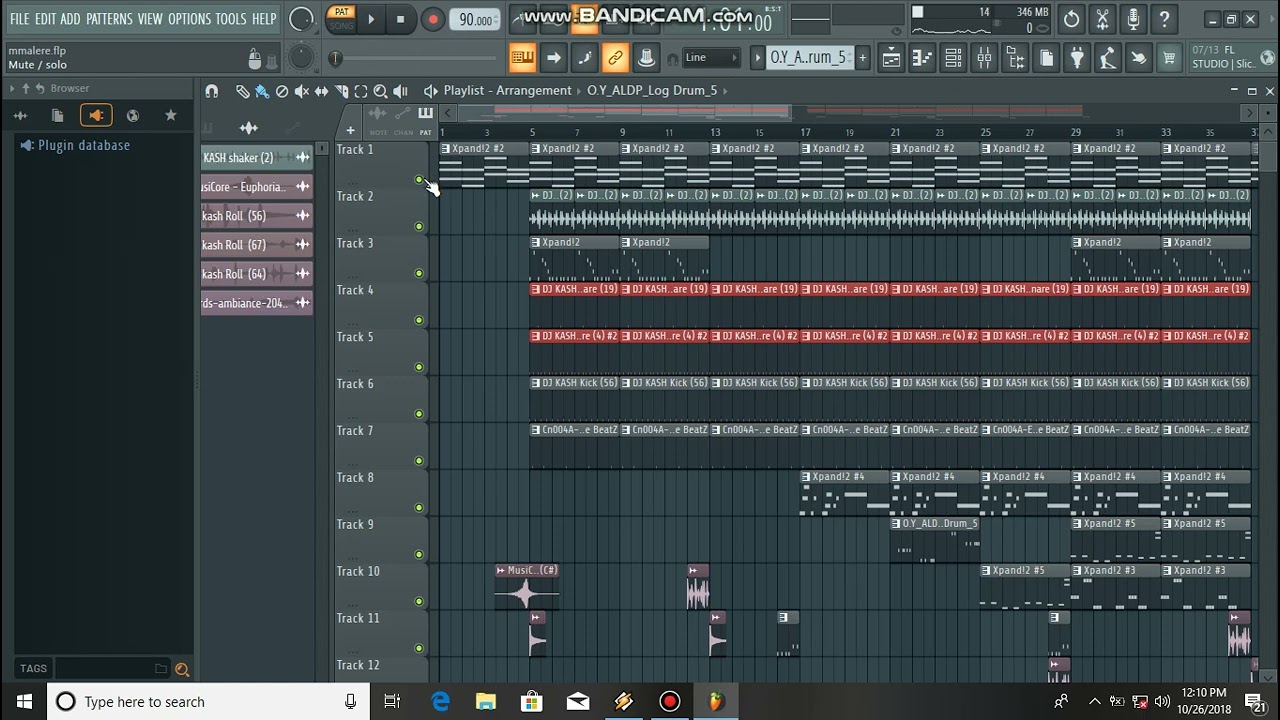Open the OPTIONS menu
Image resolution: width=1280 pixels, height=720 pixels.
tap(189, 19)
